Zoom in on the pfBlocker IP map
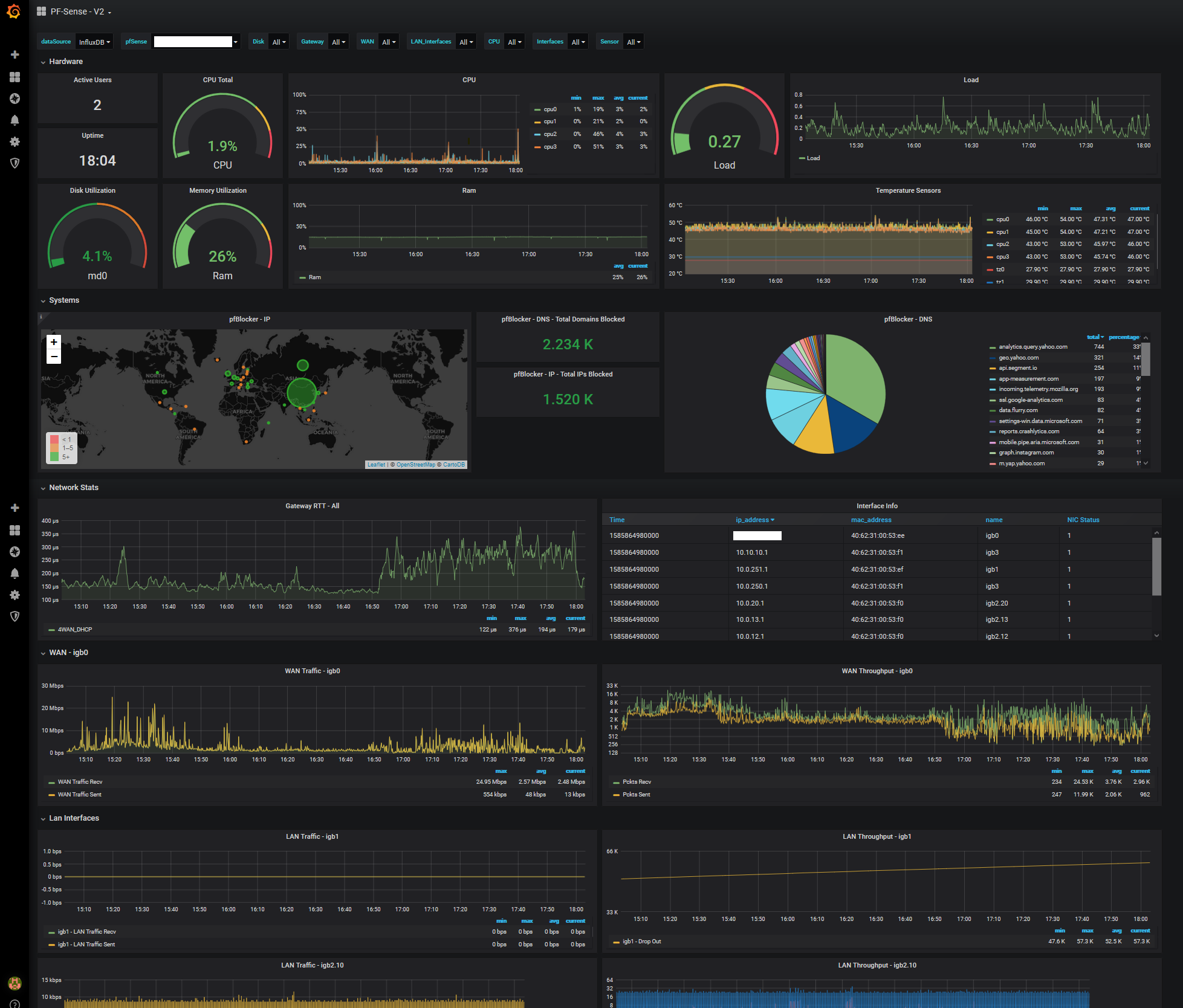 tap(54, 342)
